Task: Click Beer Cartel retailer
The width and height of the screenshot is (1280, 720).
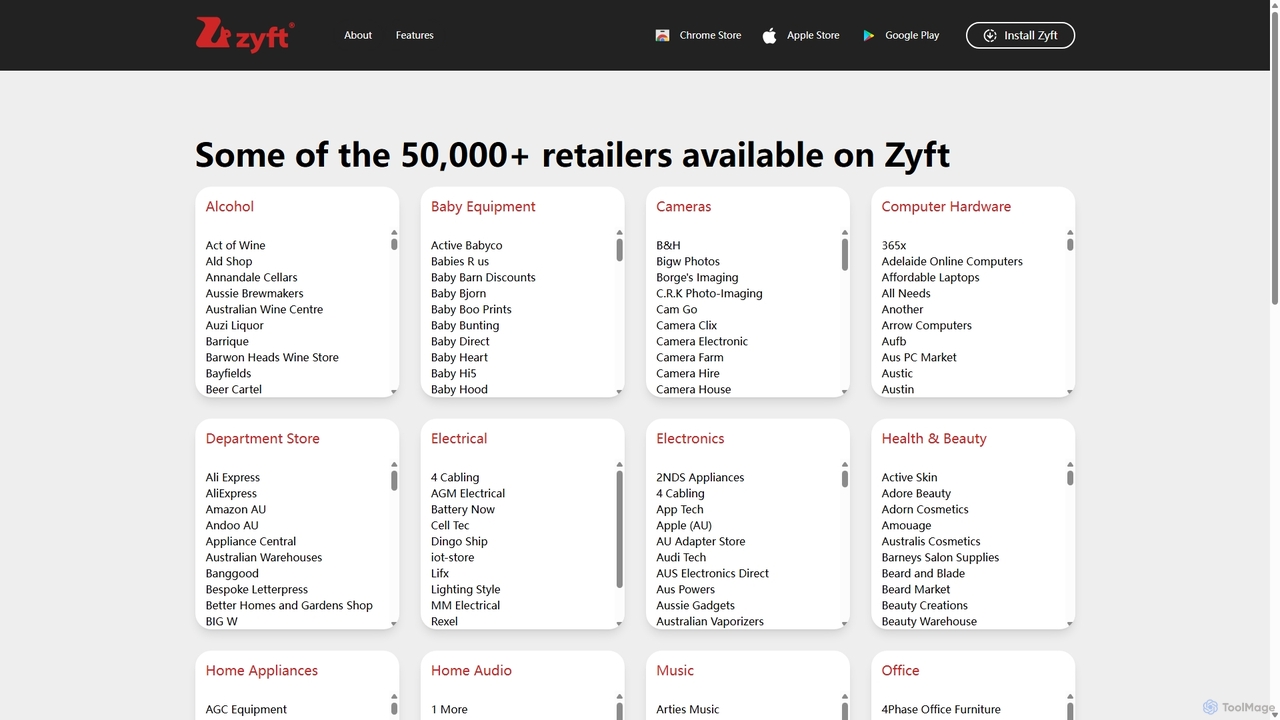Action: tap(234, 389)
